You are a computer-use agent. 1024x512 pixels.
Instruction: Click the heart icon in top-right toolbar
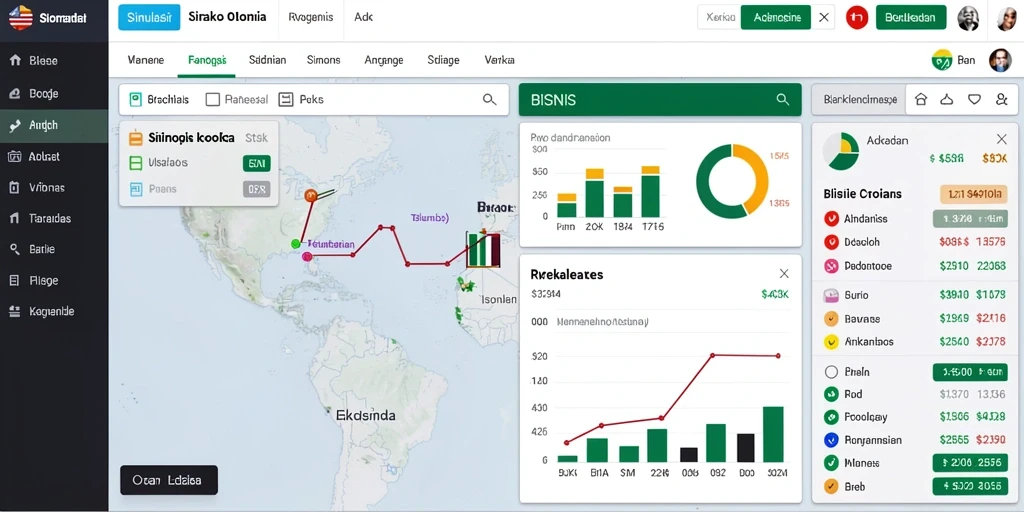[x=974, y=99]
